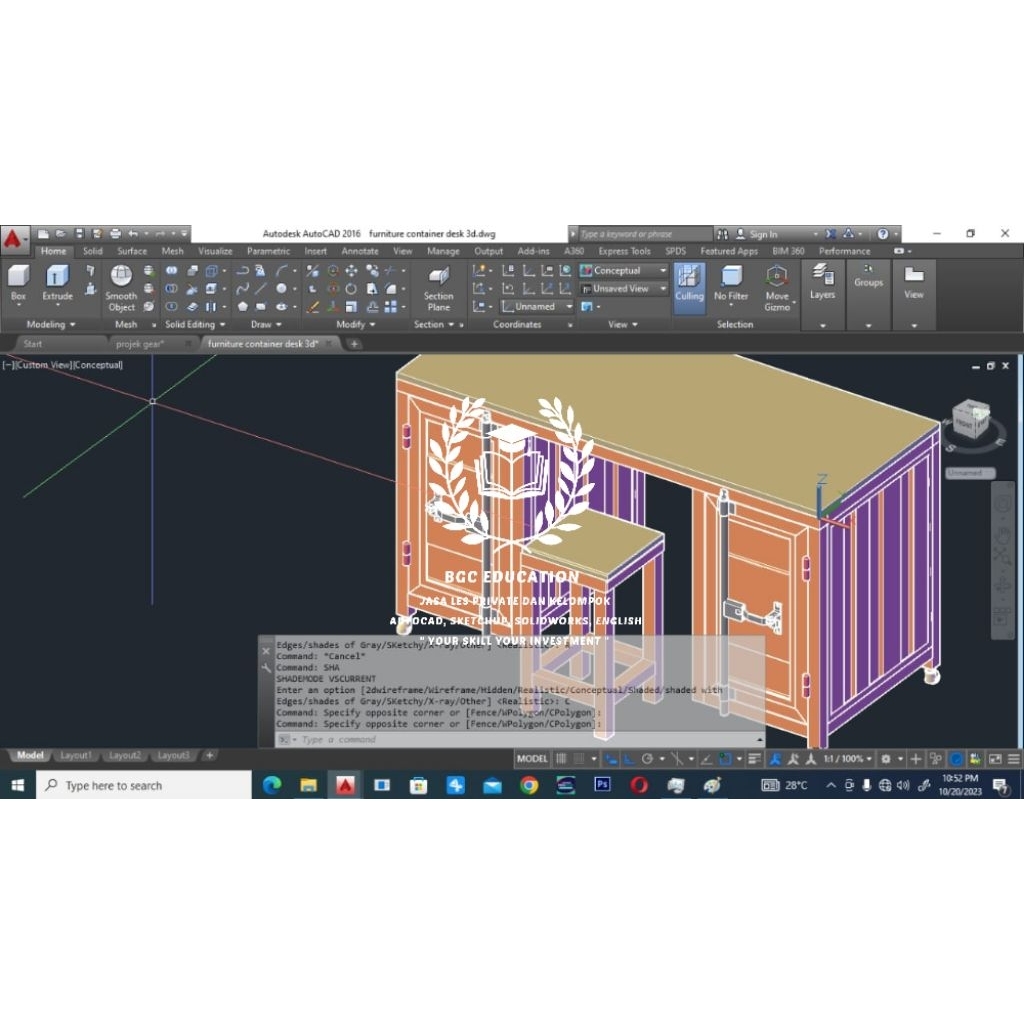
Task: Open the Groups panel
Action: click(868, 276)
